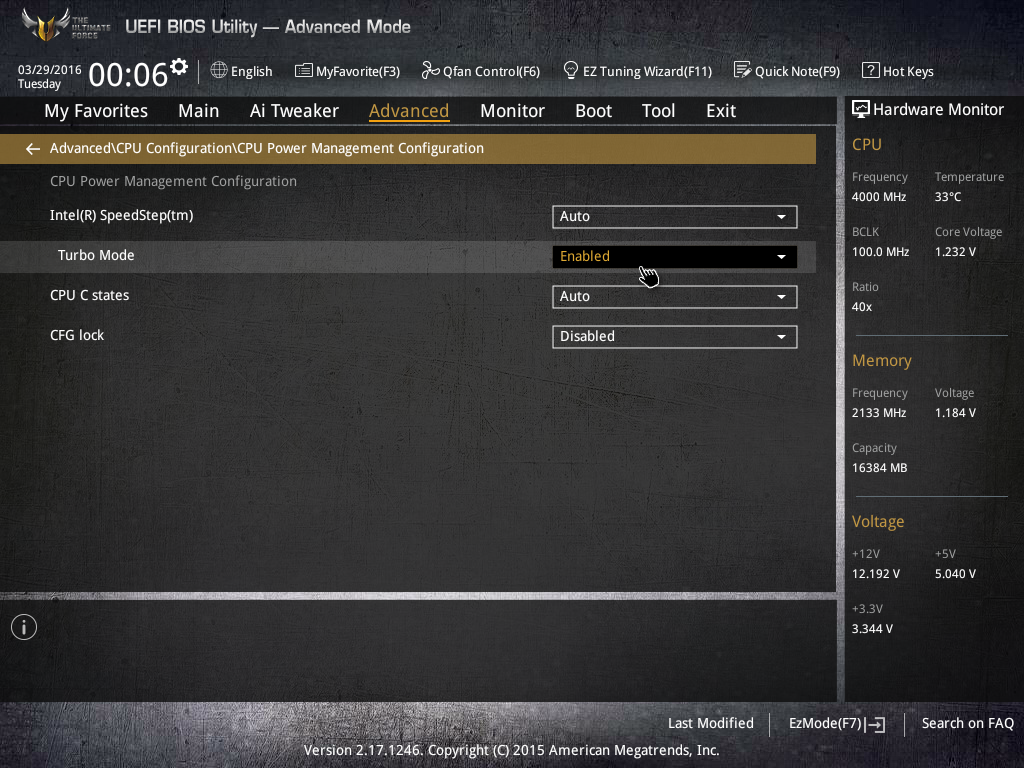The height and width of the screenshot is (768, 1024).
Task: Click the 4000 MHz CPU frequency value
Action: (879, 197)
